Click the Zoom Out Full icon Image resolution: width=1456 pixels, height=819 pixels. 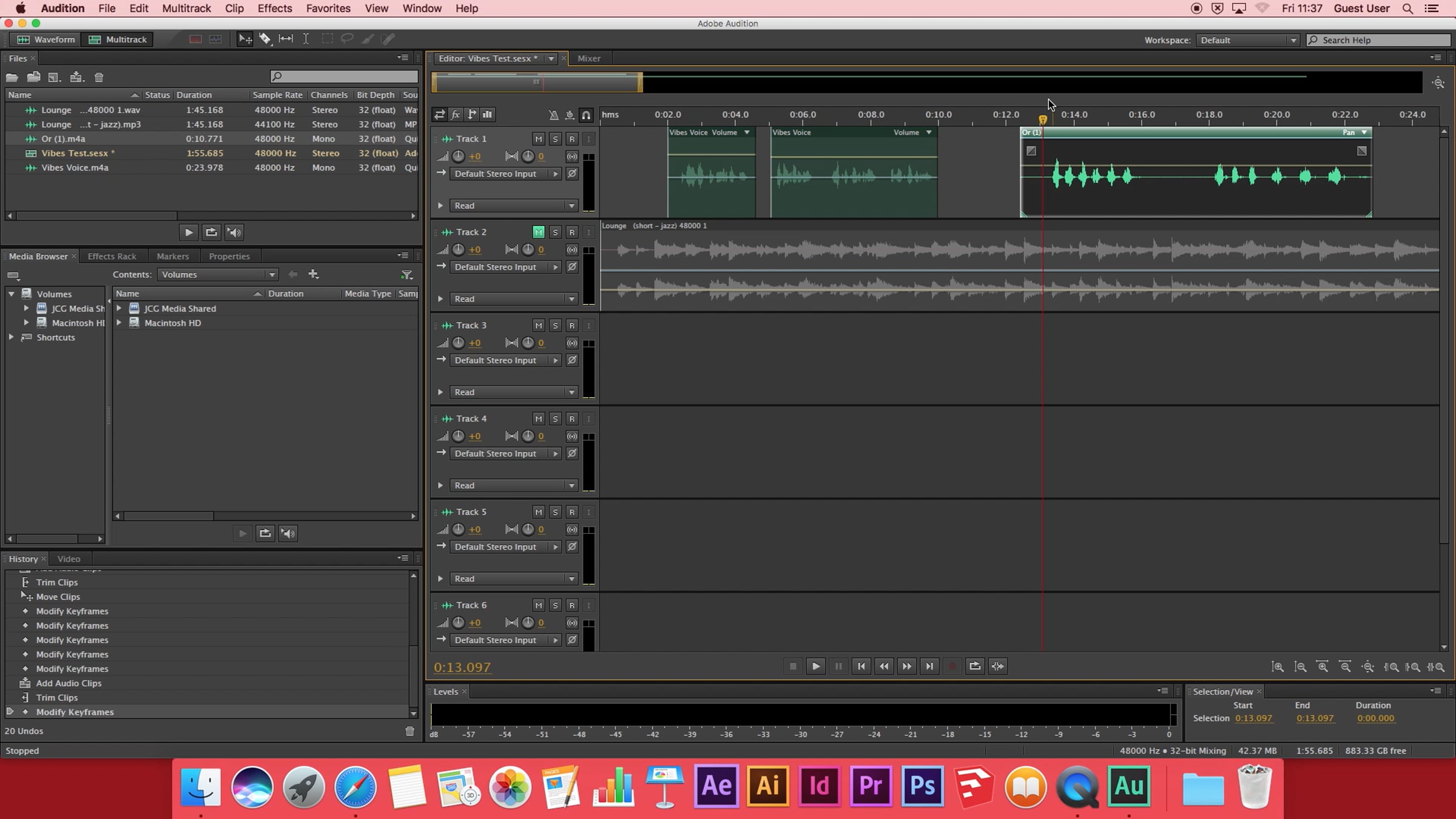[1367, 667]
